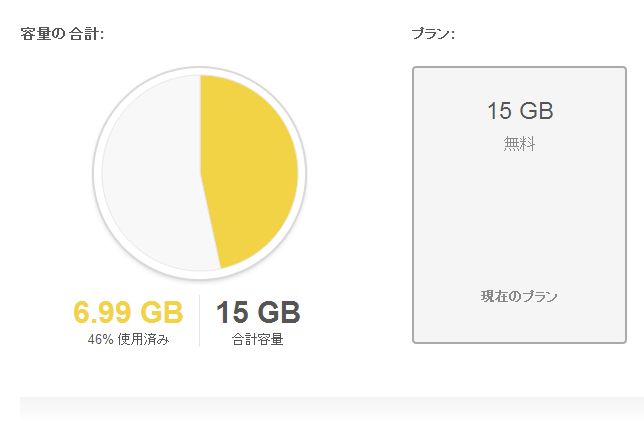Click the gray bar at page bottom
This screenshot has width=644, height=445.
[332, 408]
